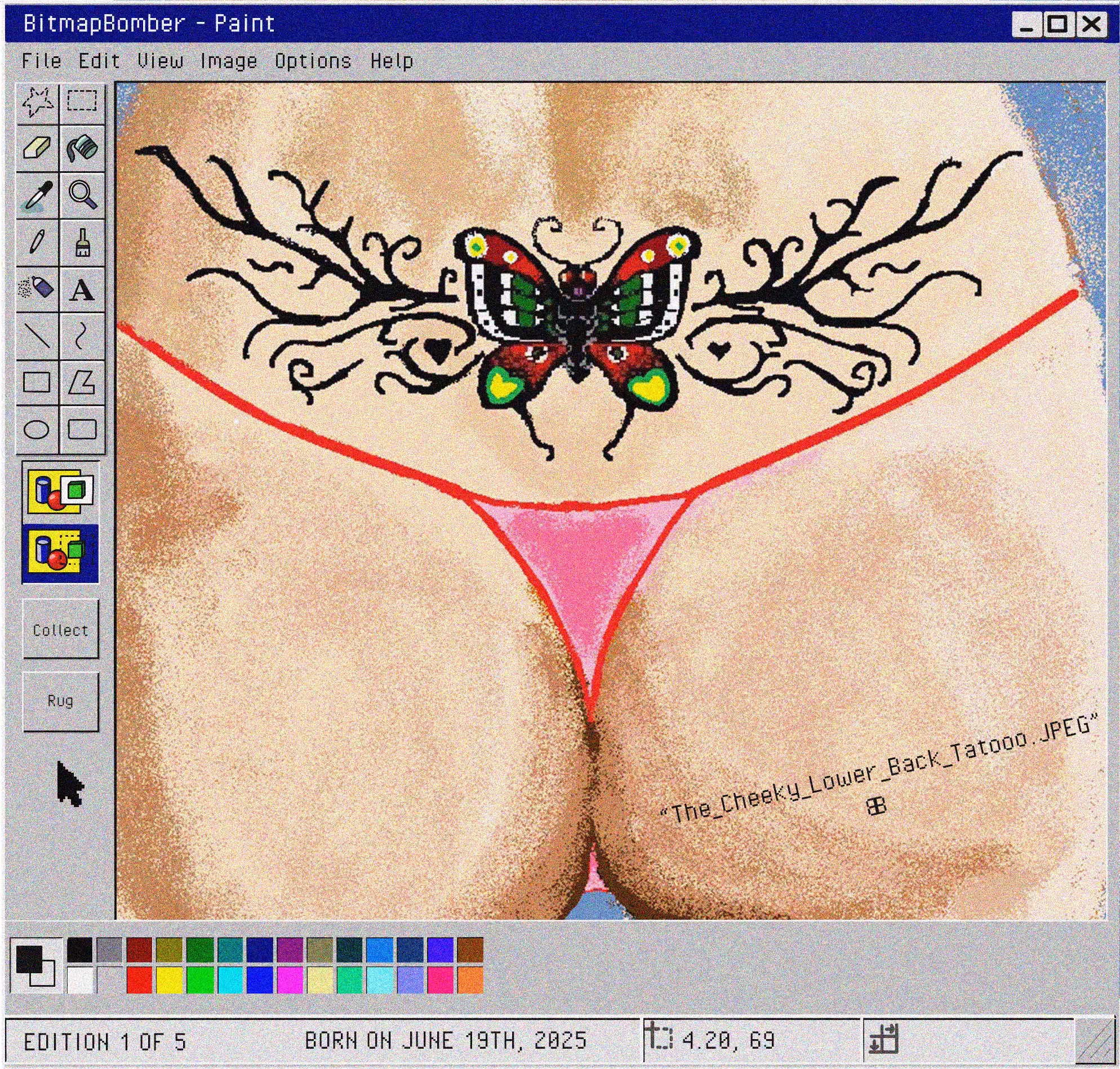Choose the Eraser tool
This screenshot has height=1069, width=1120.
[38, 148]
